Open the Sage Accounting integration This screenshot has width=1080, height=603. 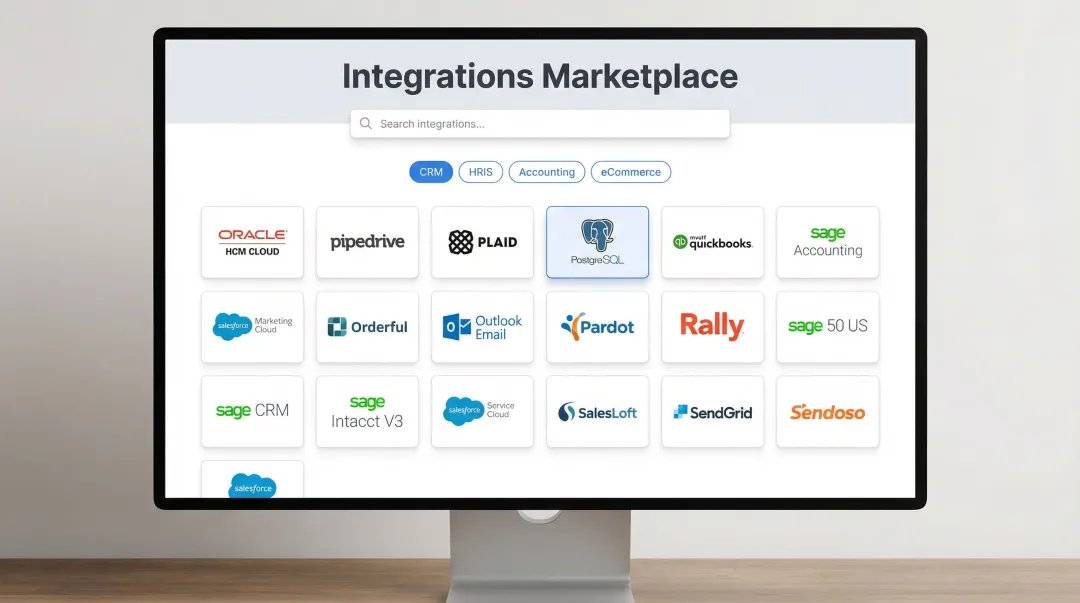point(827,242)
